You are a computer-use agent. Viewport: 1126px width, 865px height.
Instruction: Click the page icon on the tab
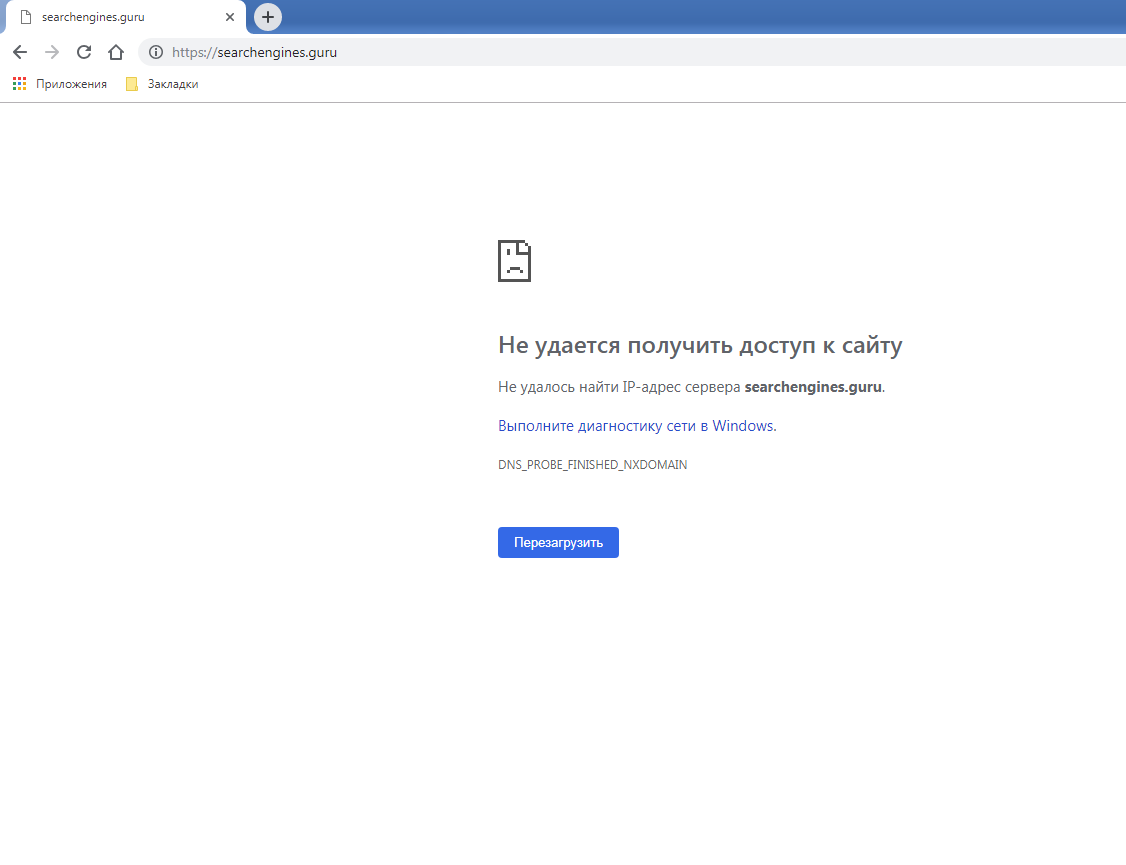tap(26, 17)
